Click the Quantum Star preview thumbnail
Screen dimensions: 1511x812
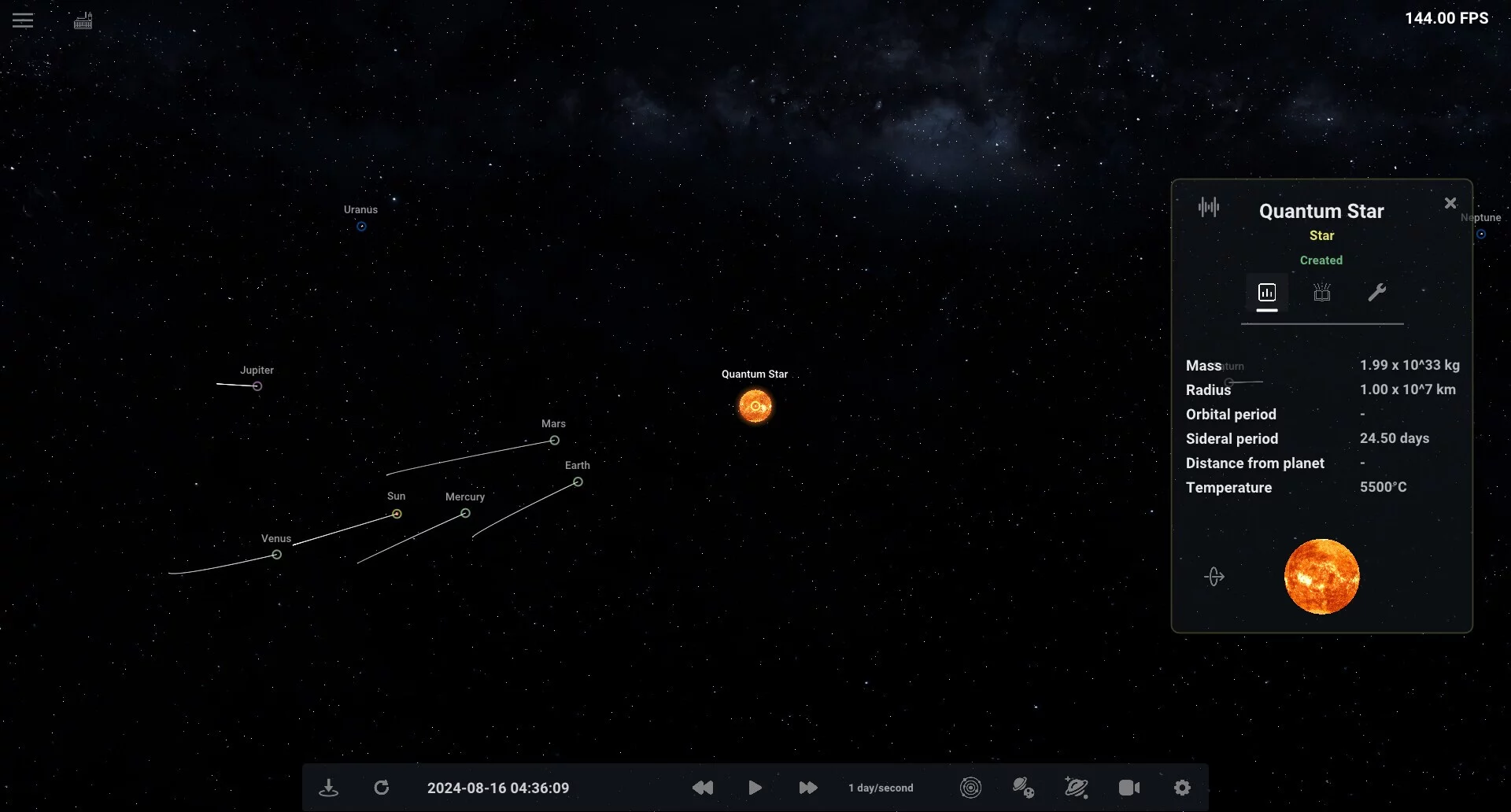coord(1321,576)
